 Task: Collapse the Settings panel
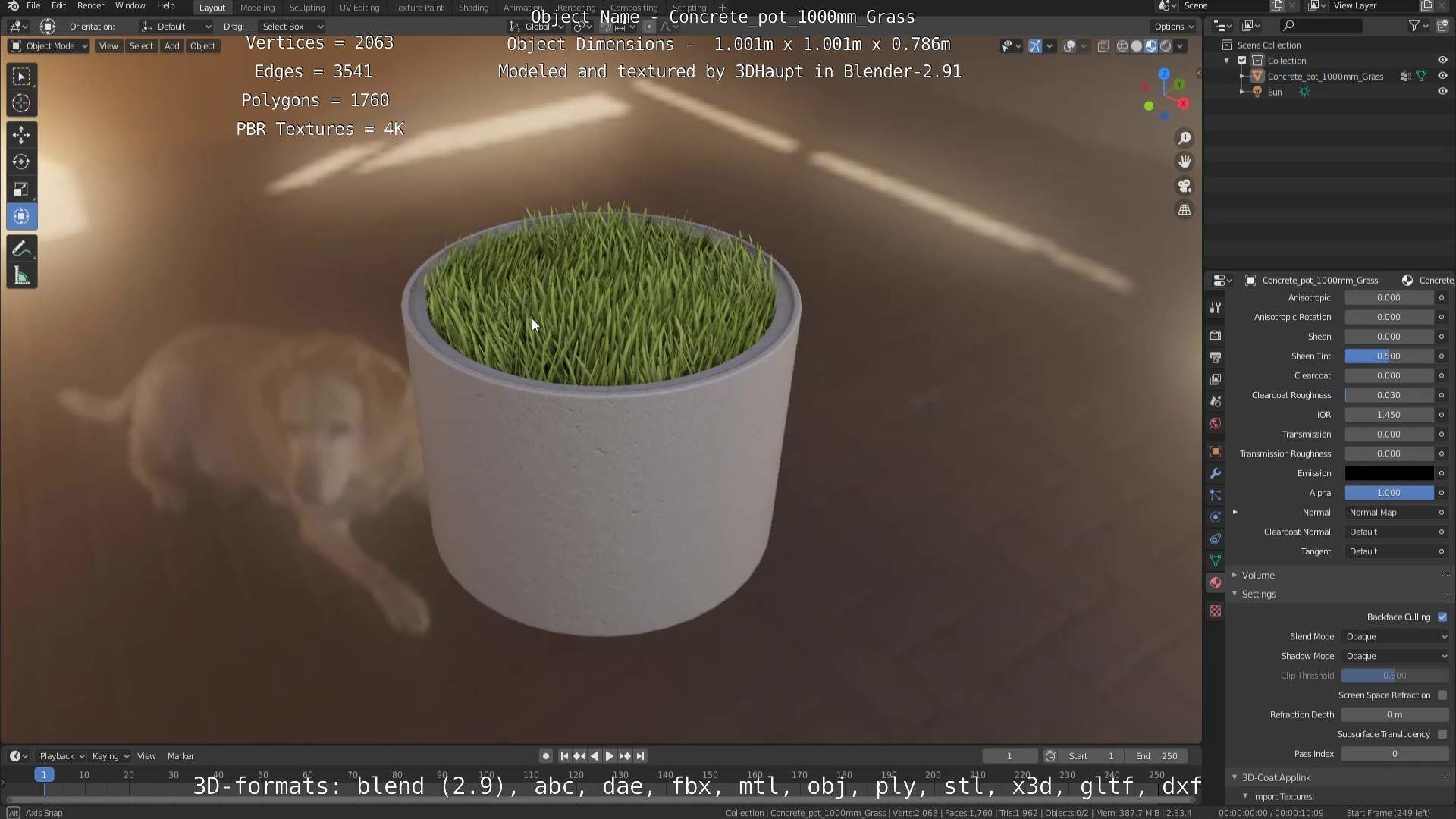click(x=1259, y=595)
